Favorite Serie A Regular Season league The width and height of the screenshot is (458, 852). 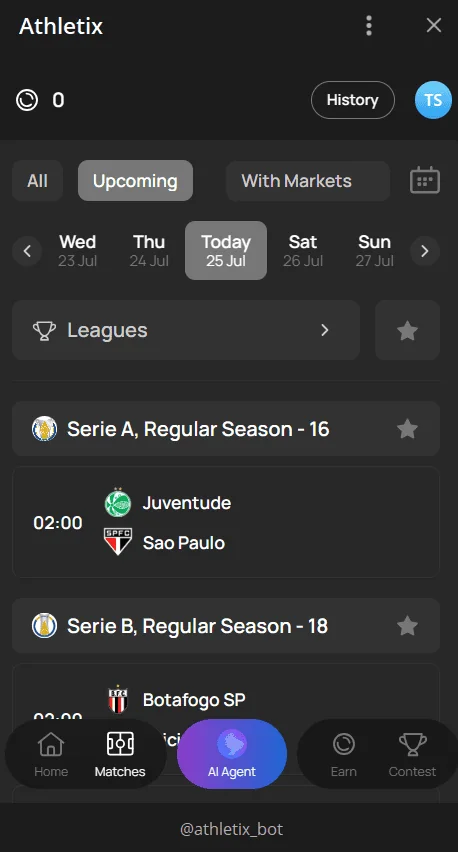(407, 429)
